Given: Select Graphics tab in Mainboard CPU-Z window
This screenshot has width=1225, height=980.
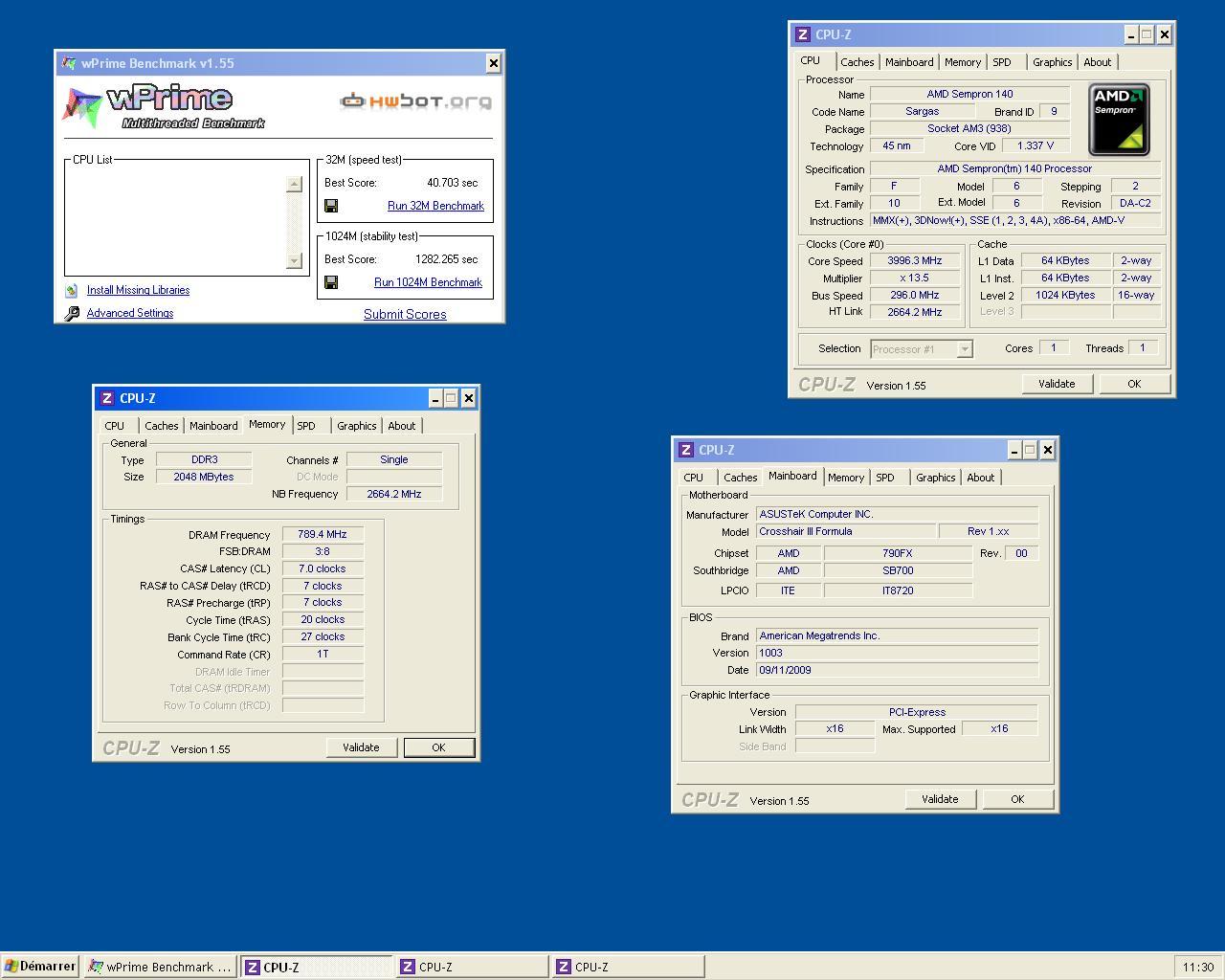Looking at the screenshot, I should tap(935, 478).
